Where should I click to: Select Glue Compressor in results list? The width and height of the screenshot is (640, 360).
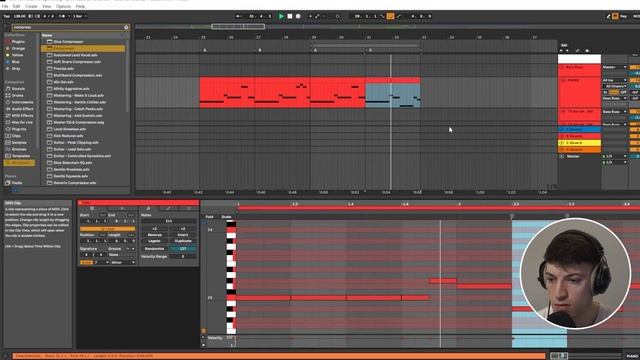[68, 42]
